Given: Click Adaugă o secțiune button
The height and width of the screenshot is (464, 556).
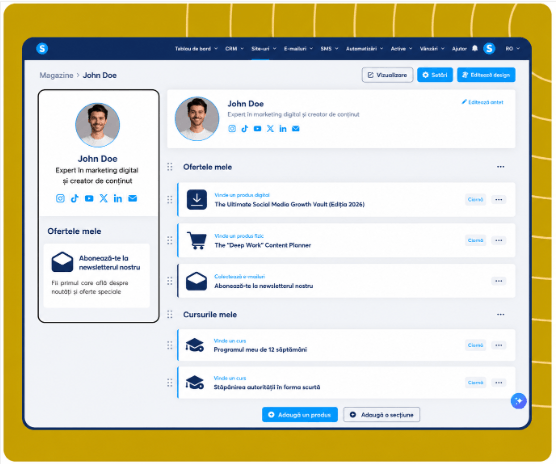Looking at the screenshot, I should coord(382,414).
